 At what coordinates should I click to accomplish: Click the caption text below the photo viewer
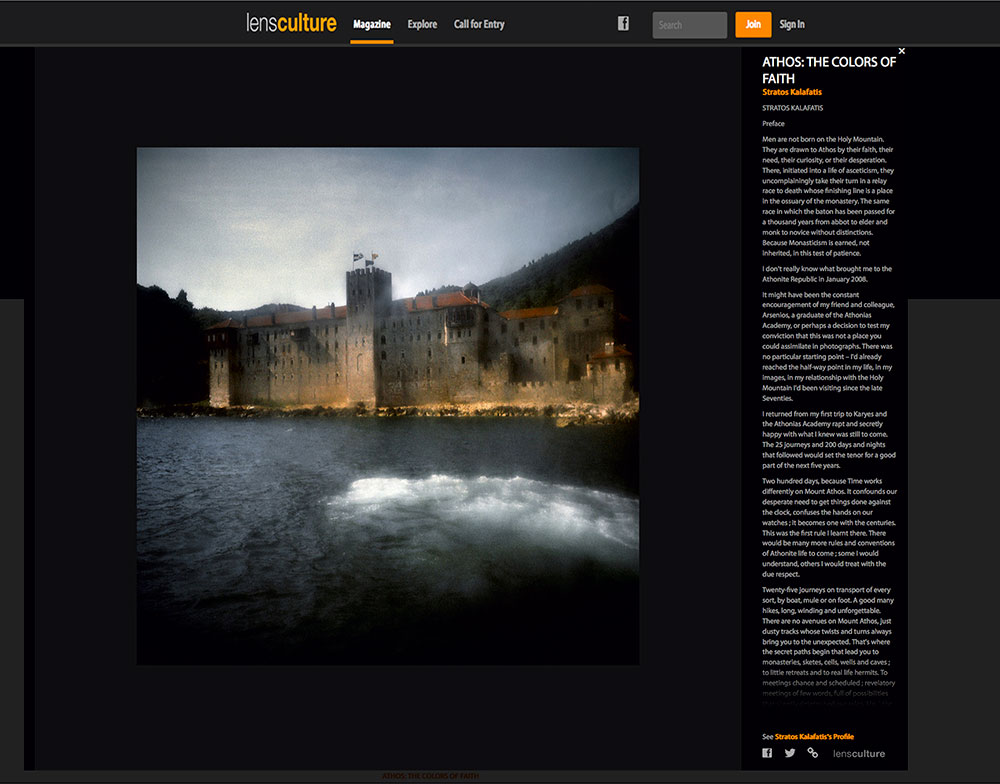pyautogui.click(x=430, y=777)
